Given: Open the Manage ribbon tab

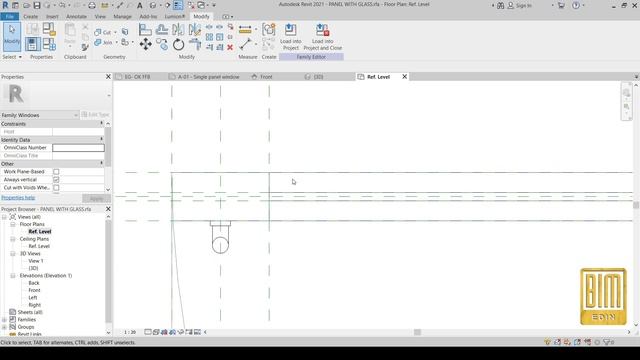Looking at the screenshot, I should tap(122, 17).
